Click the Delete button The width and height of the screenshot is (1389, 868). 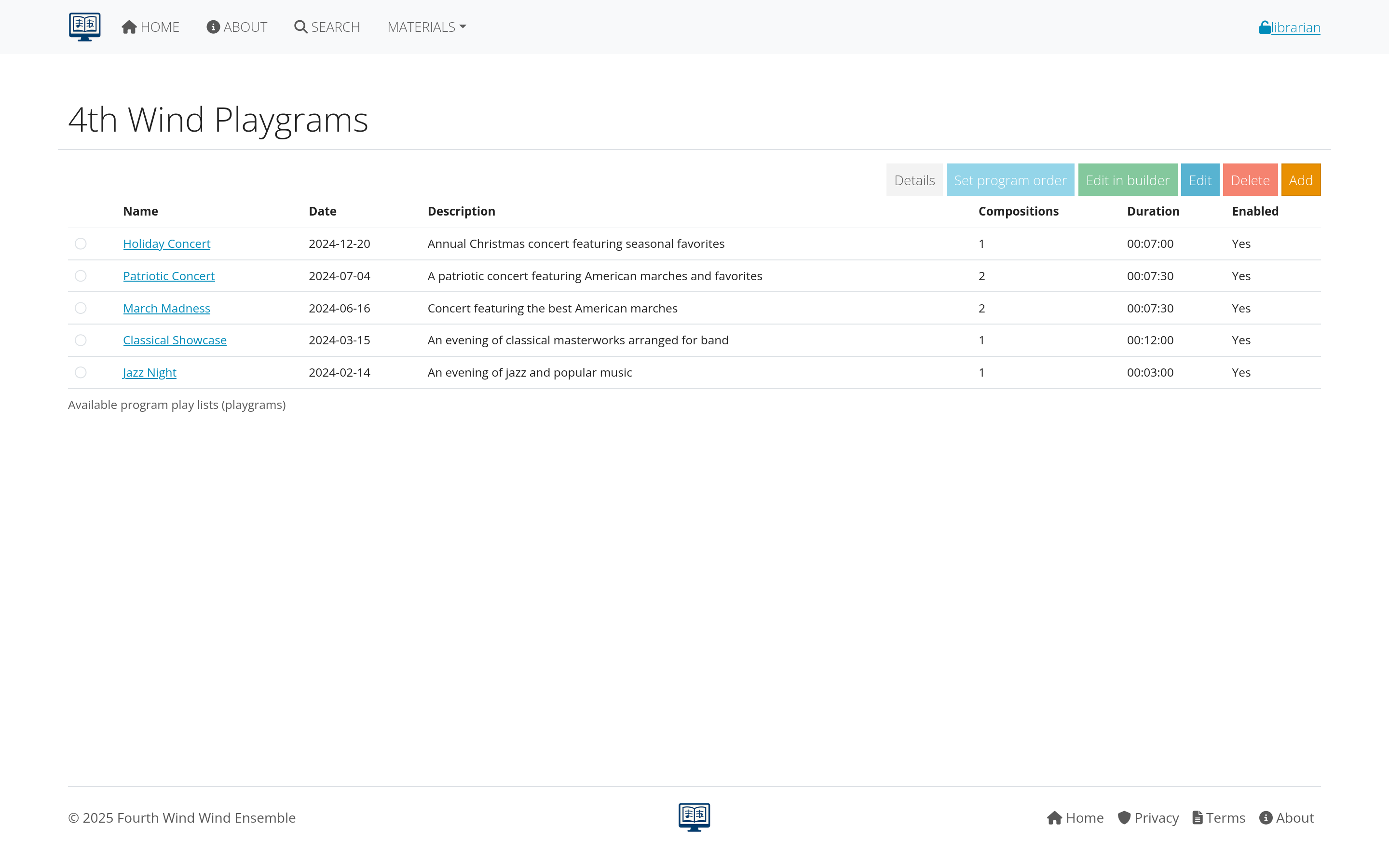pos(1250,180)
